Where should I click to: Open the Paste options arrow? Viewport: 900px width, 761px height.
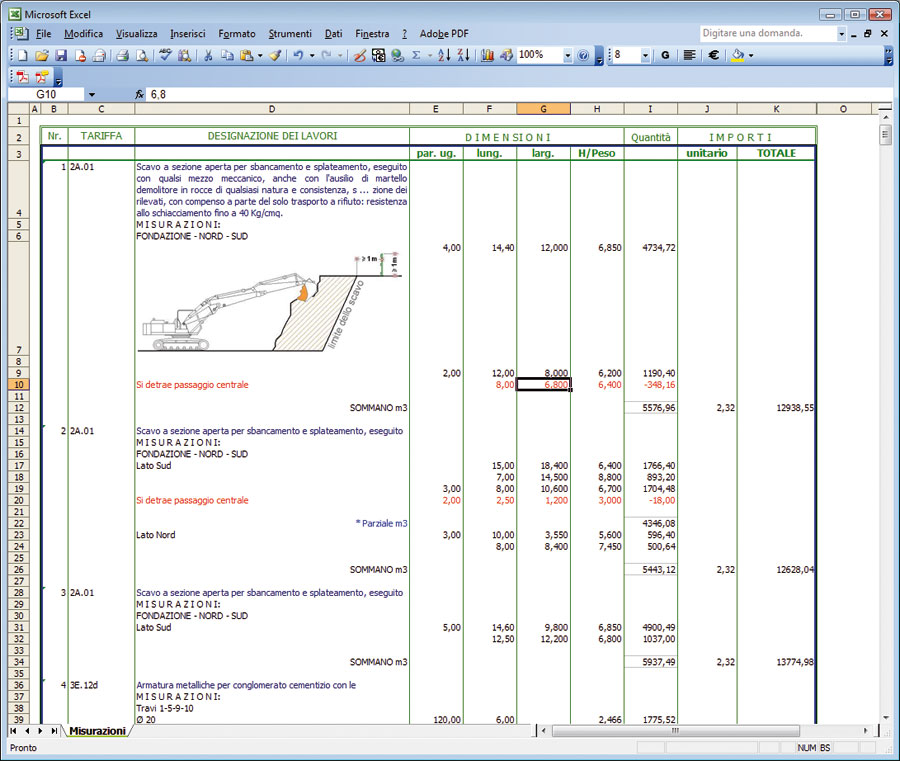click(260, 56)
